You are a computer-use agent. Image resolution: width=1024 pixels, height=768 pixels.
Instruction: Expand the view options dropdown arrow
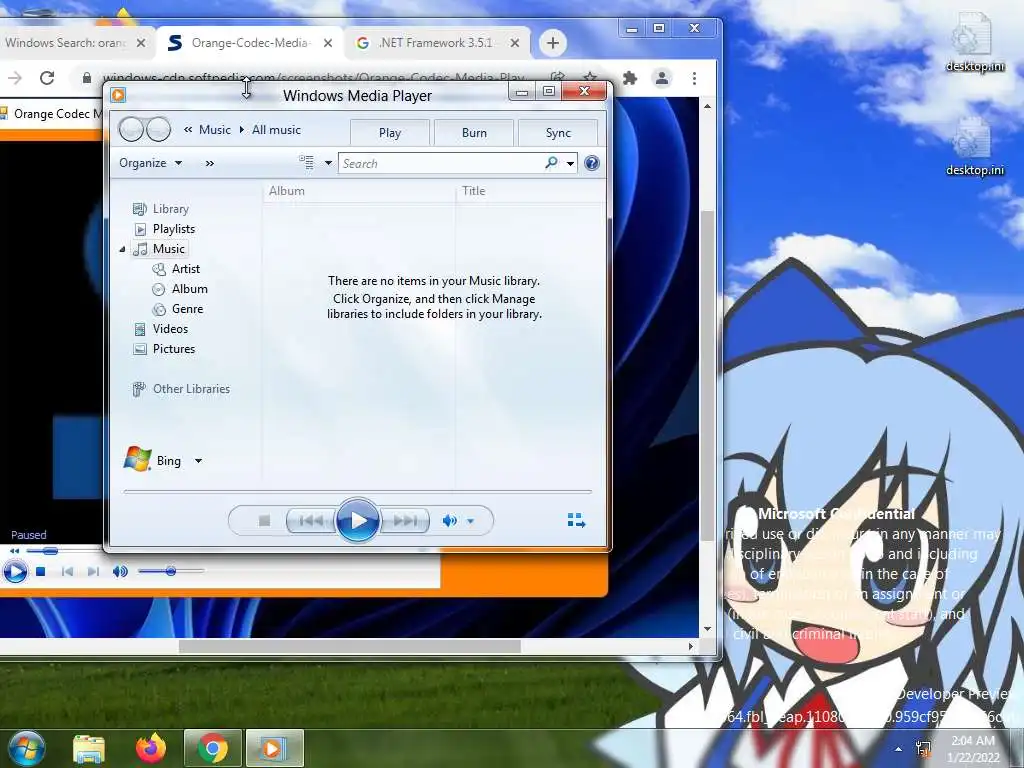tap(328, 163)
